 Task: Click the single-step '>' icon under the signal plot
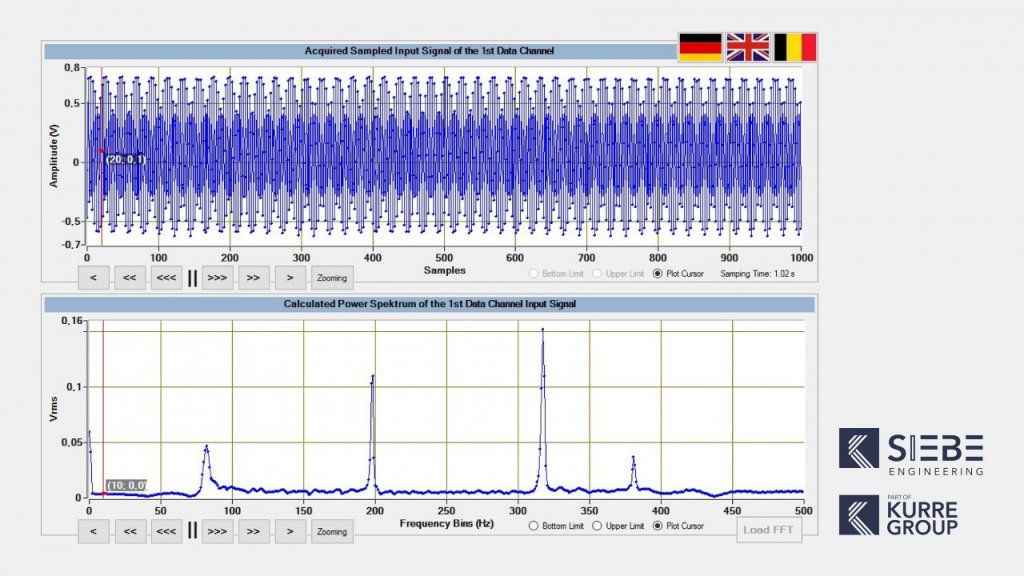click(x=288, y=278)
